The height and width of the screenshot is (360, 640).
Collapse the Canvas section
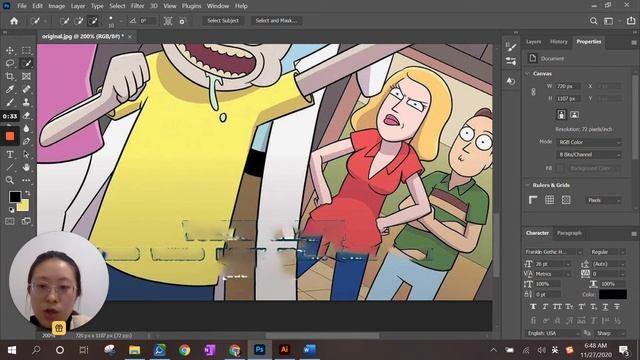click(527, 73)
